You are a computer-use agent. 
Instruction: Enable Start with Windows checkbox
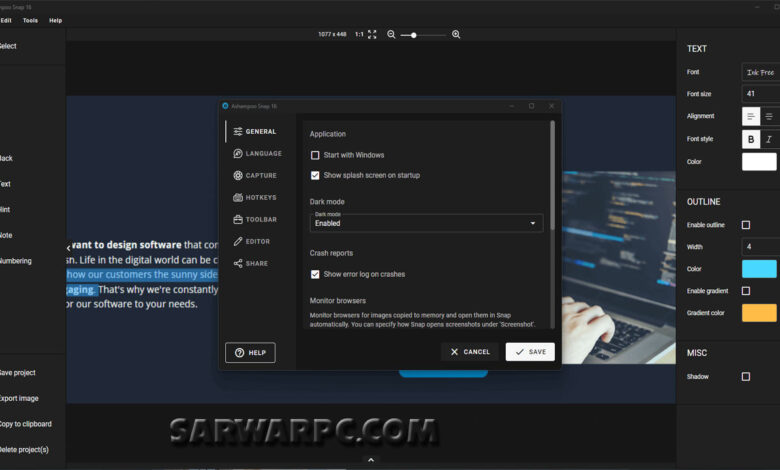pos(315,155)
